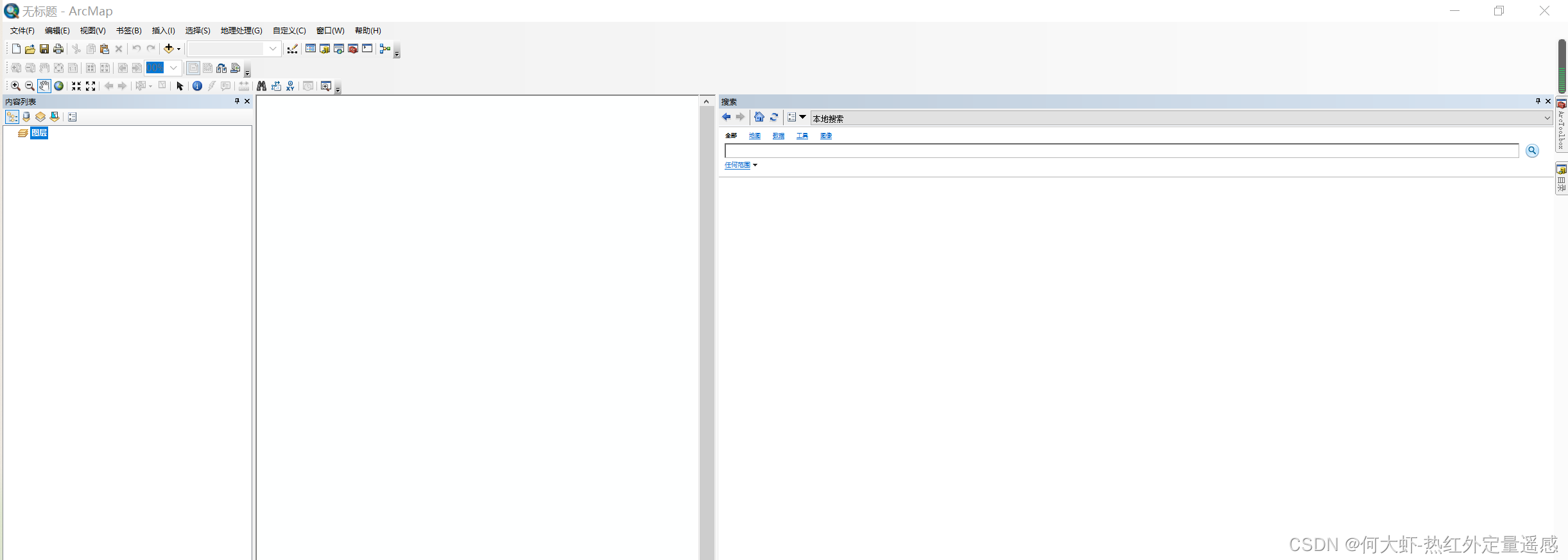
Task: Select the Zoom Out magnifier tool
Action: click(30, 86)
